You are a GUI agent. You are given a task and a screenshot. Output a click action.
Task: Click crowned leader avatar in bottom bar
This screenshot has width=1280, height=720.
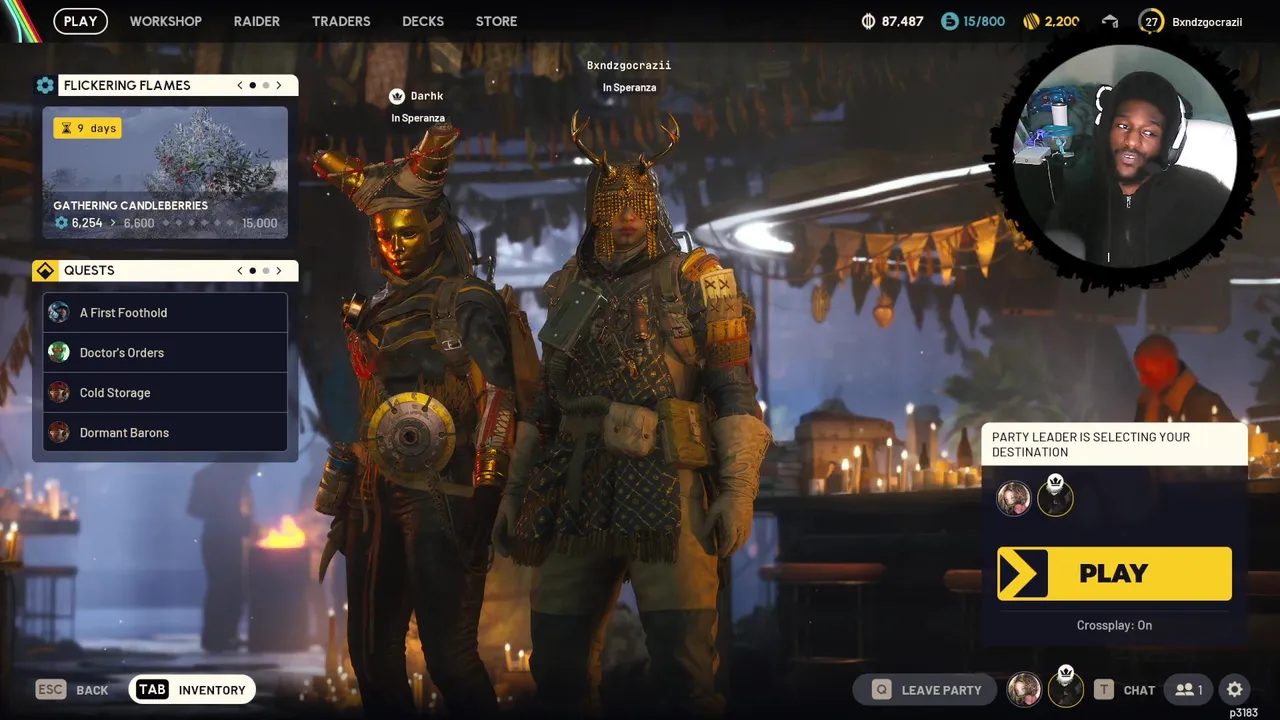point(1066,688)
